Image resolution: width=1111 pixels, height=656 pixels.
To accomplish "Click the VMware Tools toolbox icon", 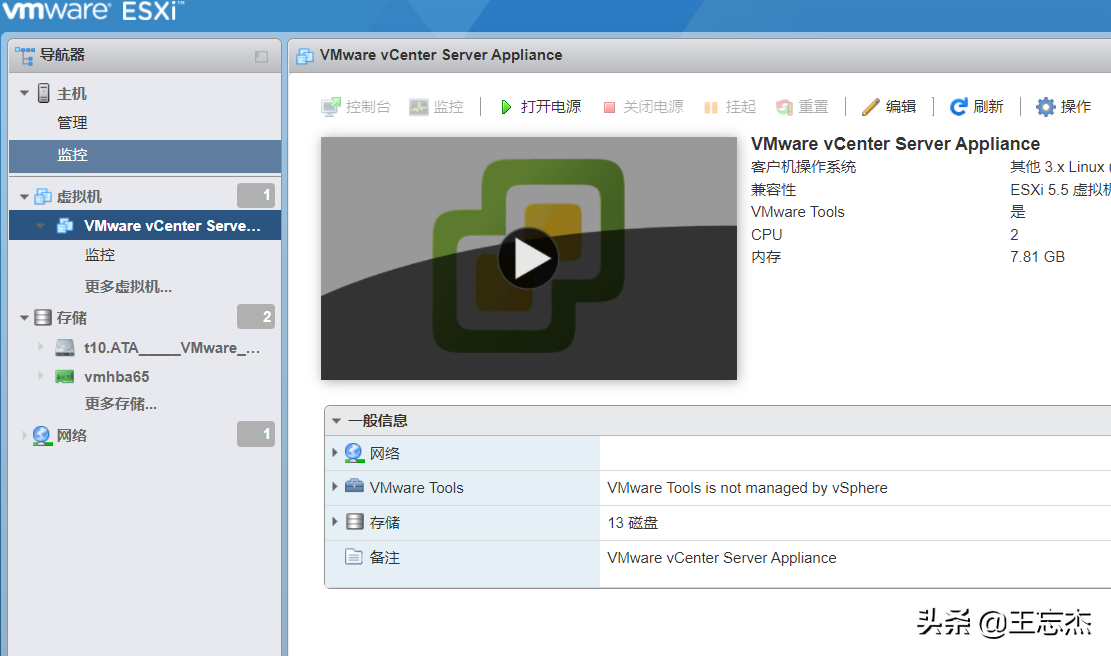I will click(x=354, y=486).
